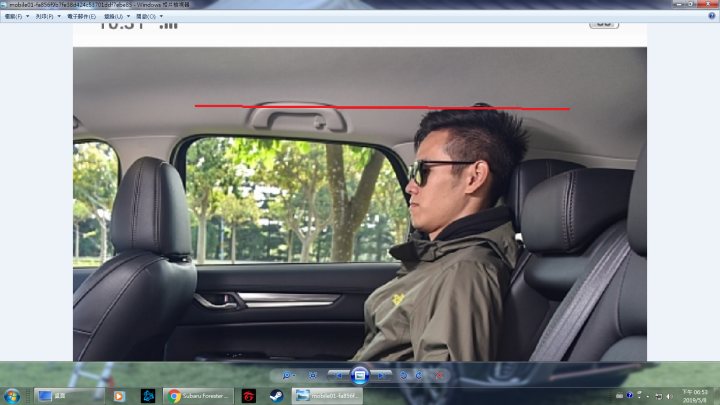Open the taskbar clock and date

tap(694, 396)
